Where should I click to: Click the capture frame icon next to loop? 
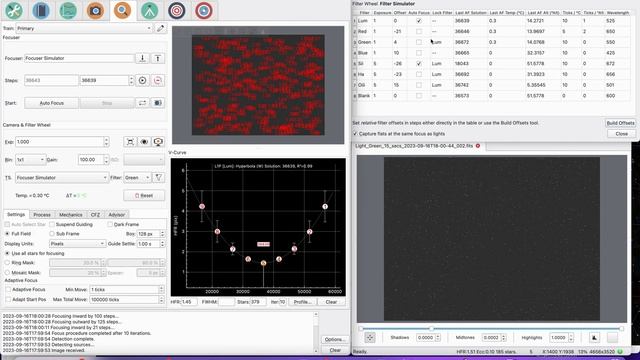point(158,103)
